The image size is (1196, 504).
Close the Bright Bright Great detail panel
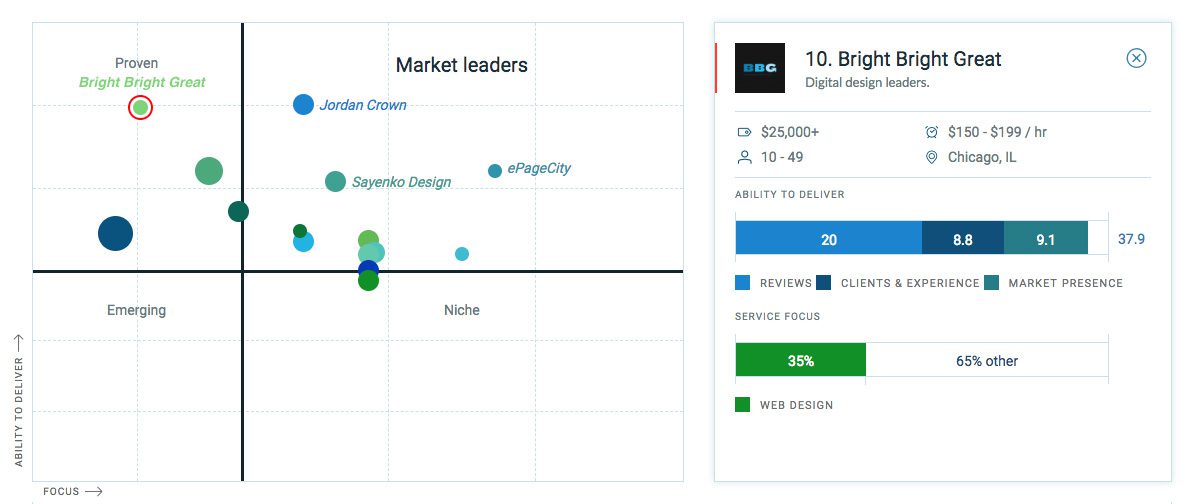point(1136,58)
